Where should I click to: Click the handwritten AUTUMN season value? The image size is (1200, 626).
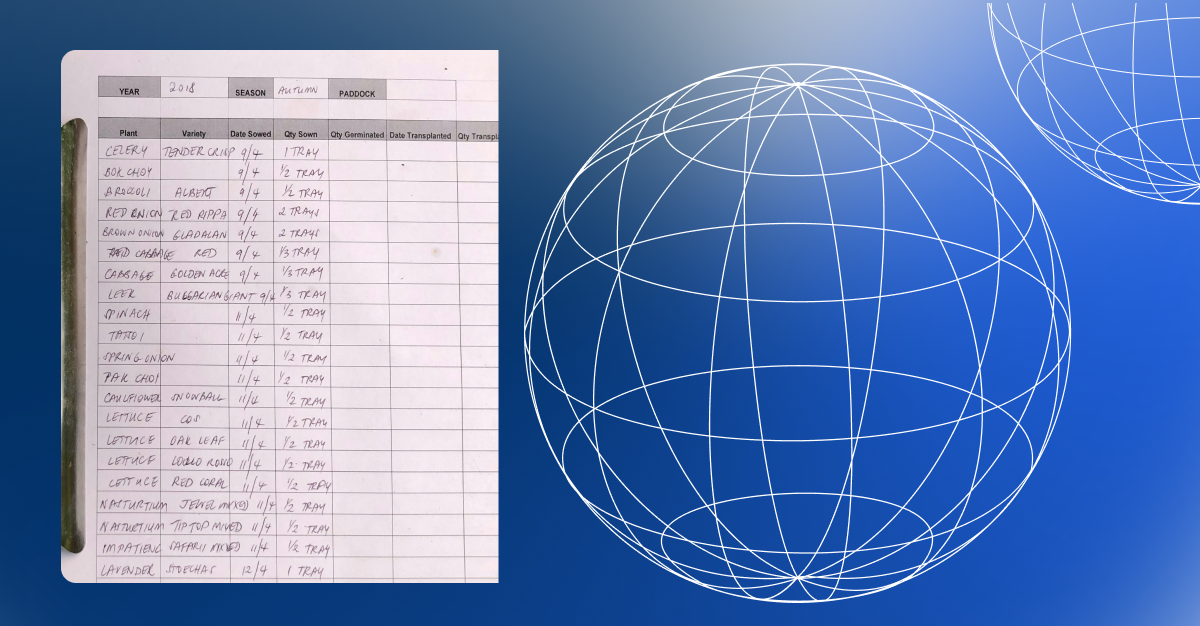[297, 89]
